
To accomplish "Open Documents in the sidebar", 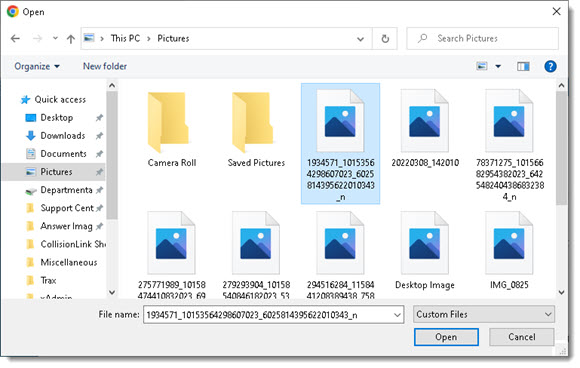I will 63,154.
